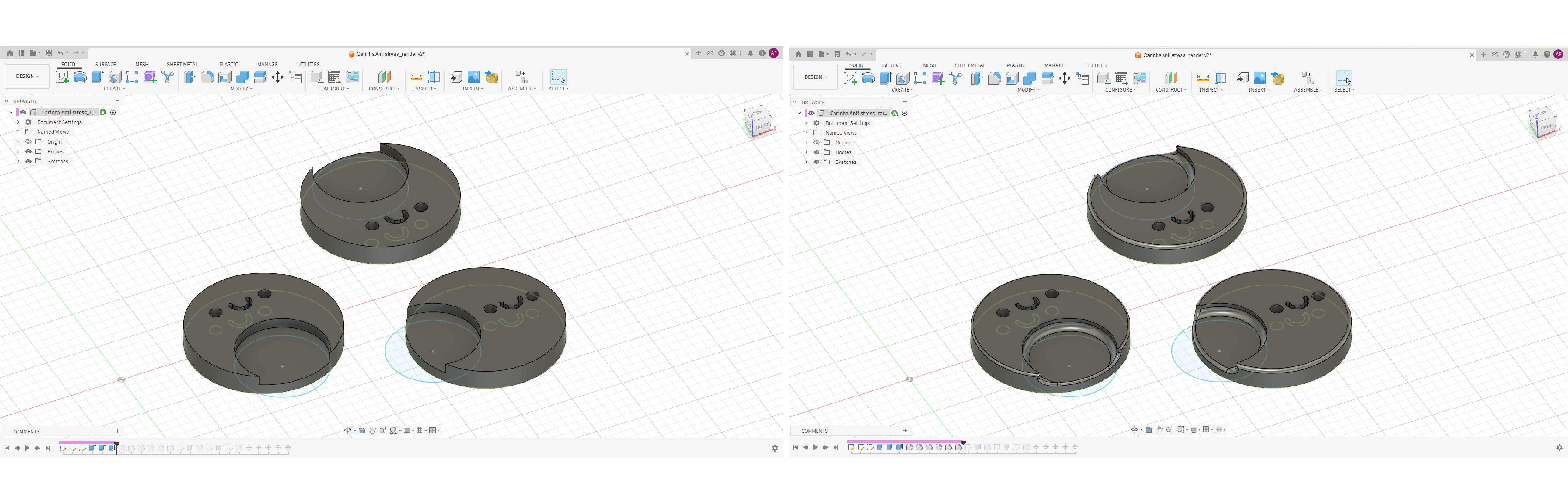Click activate radio button beside right root component
1568x504 pixels.
tap(904, 113)
